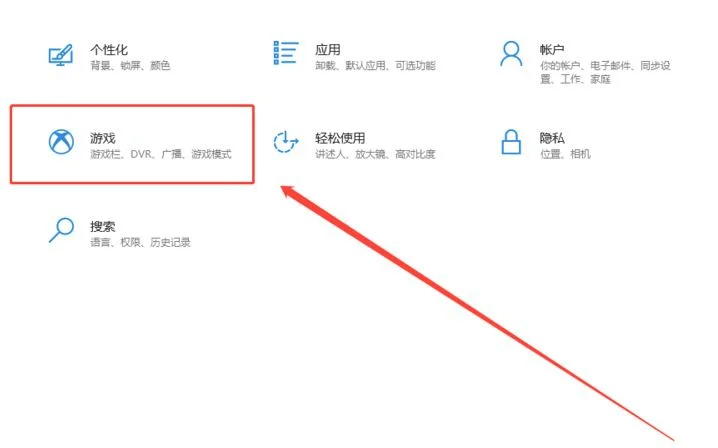Click the Xbox logo icon for 游戏
This screenshot has height=448, width=718.
61,142
